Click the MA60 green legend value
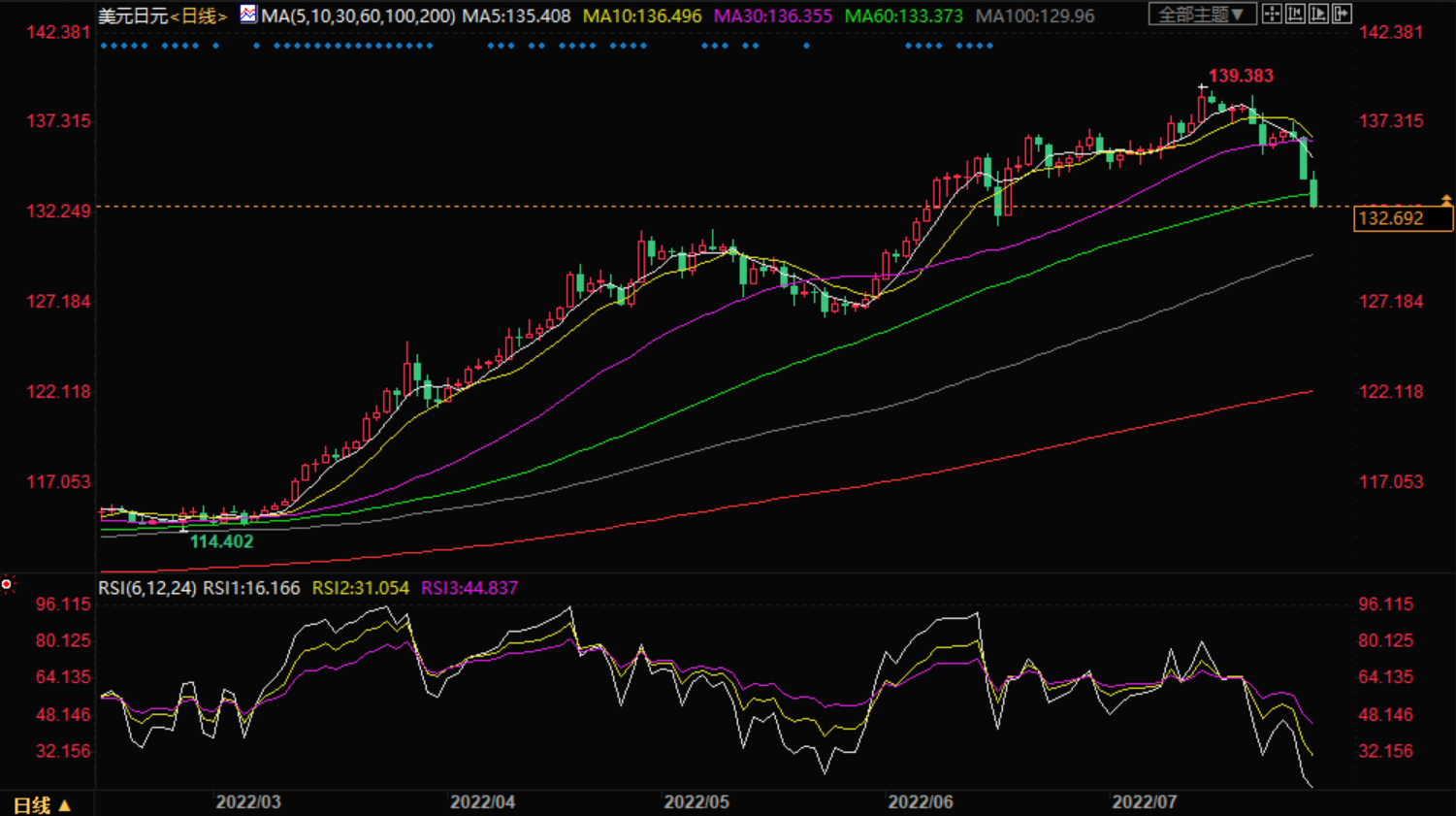1456x816 pixels. 903,16
